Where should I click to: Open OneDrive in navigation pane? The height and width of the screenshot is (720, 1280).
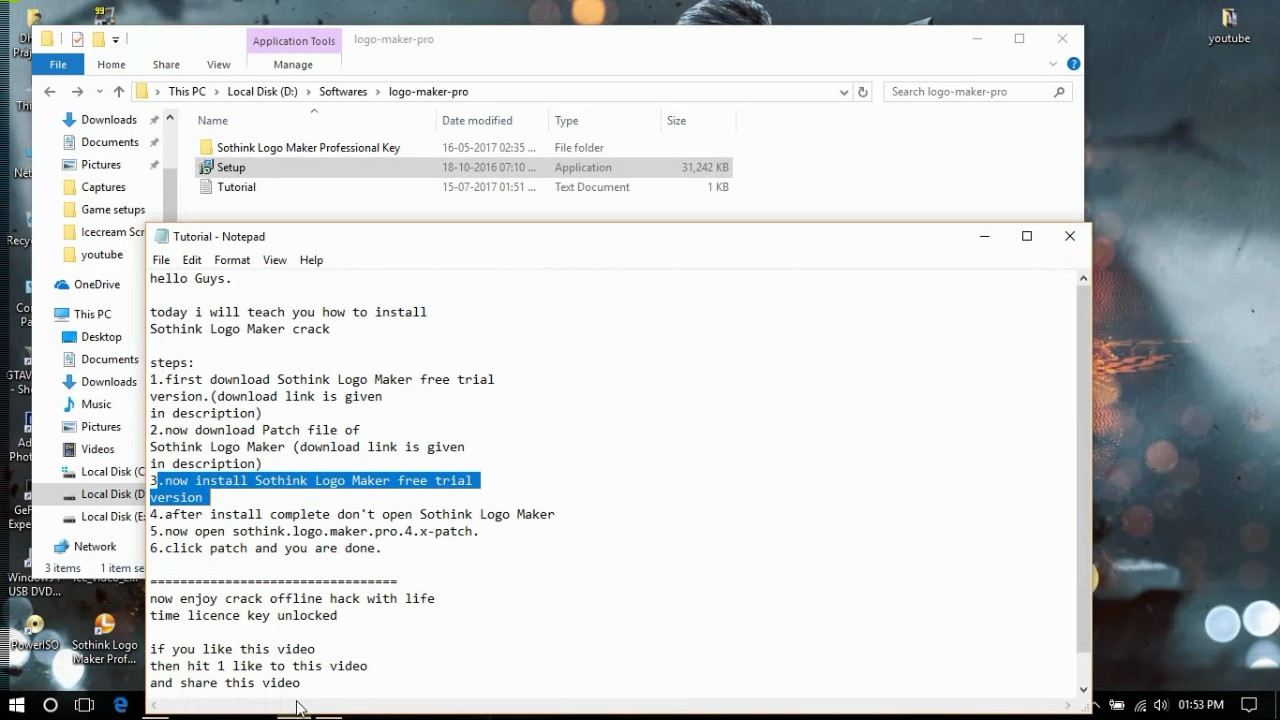(96, 285)
